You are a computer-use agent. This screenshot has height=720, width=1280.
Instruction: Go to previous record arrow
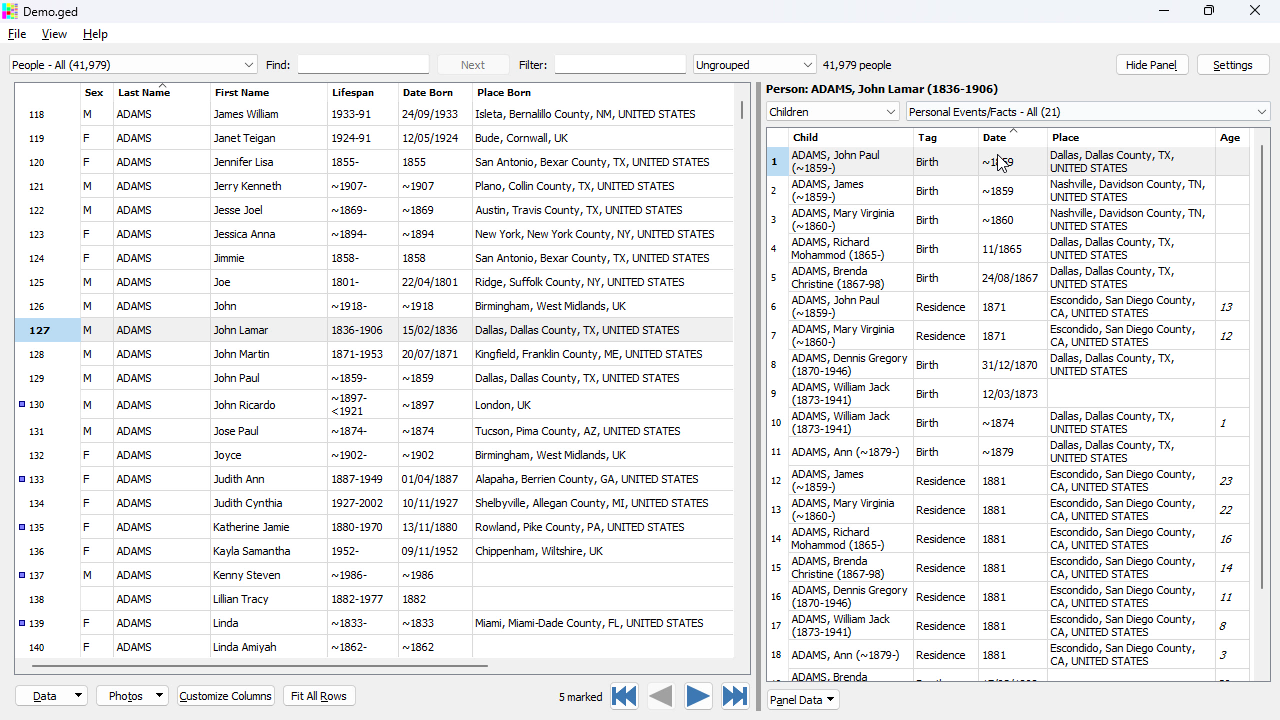pos(661,696)
